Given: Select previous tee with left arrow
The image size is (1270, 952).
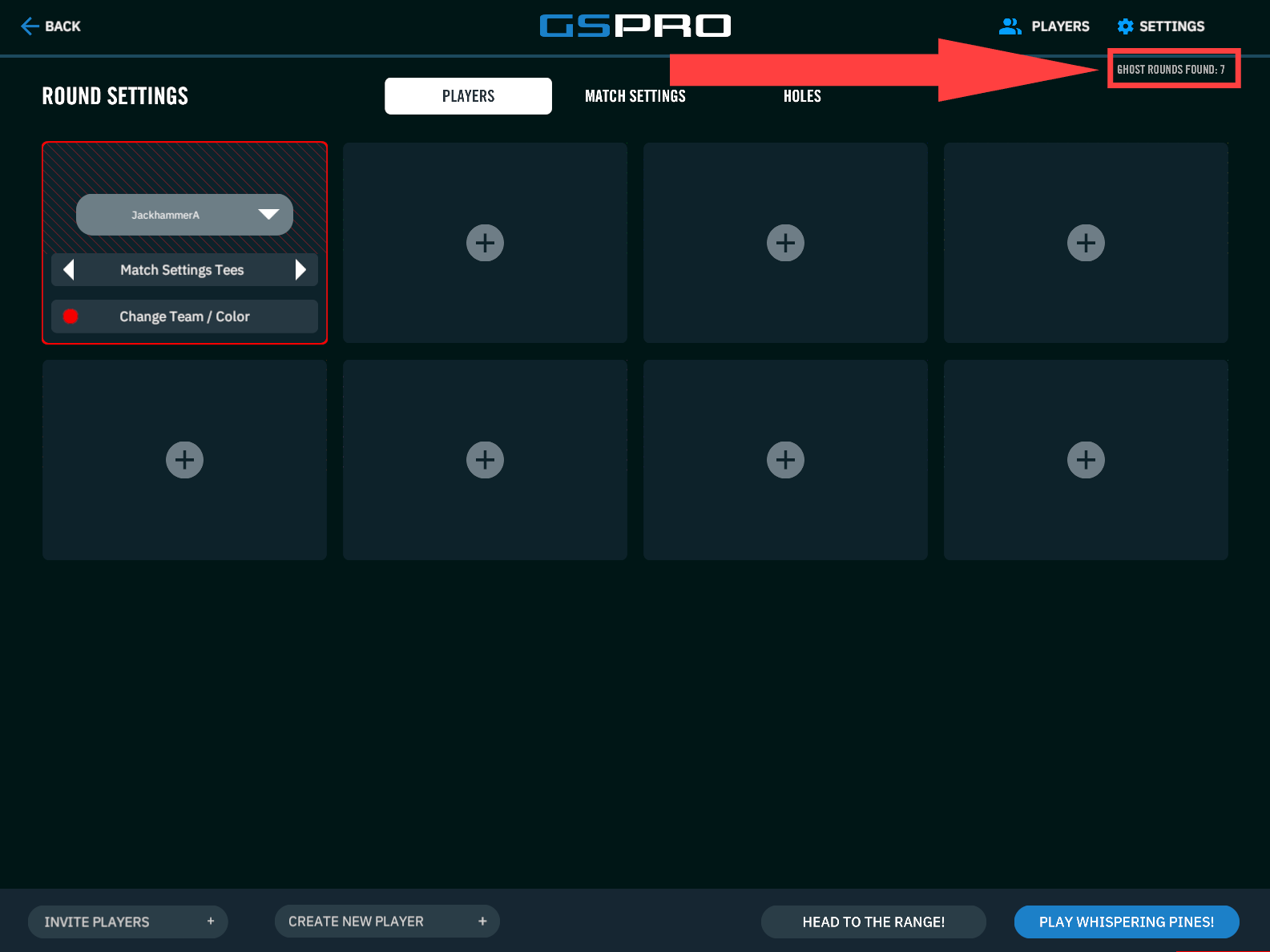Looking at the screenshot, I should point(69,270).
